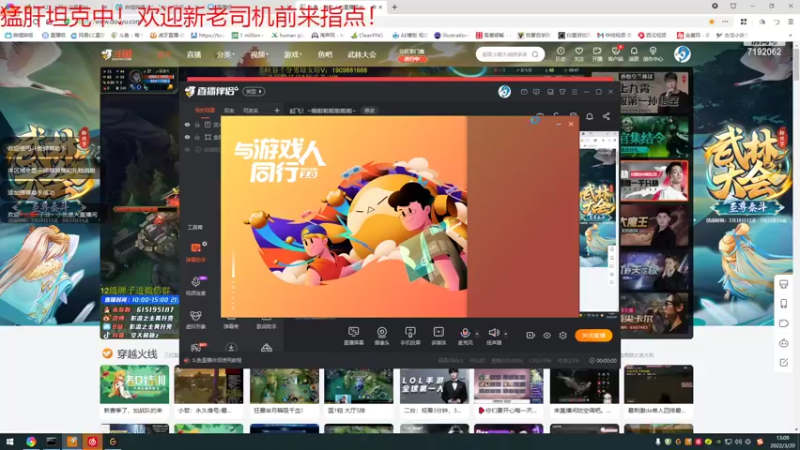
Task: Open Chrome from the taskbar
Action: pyautogui.click(x=31, y=442)
